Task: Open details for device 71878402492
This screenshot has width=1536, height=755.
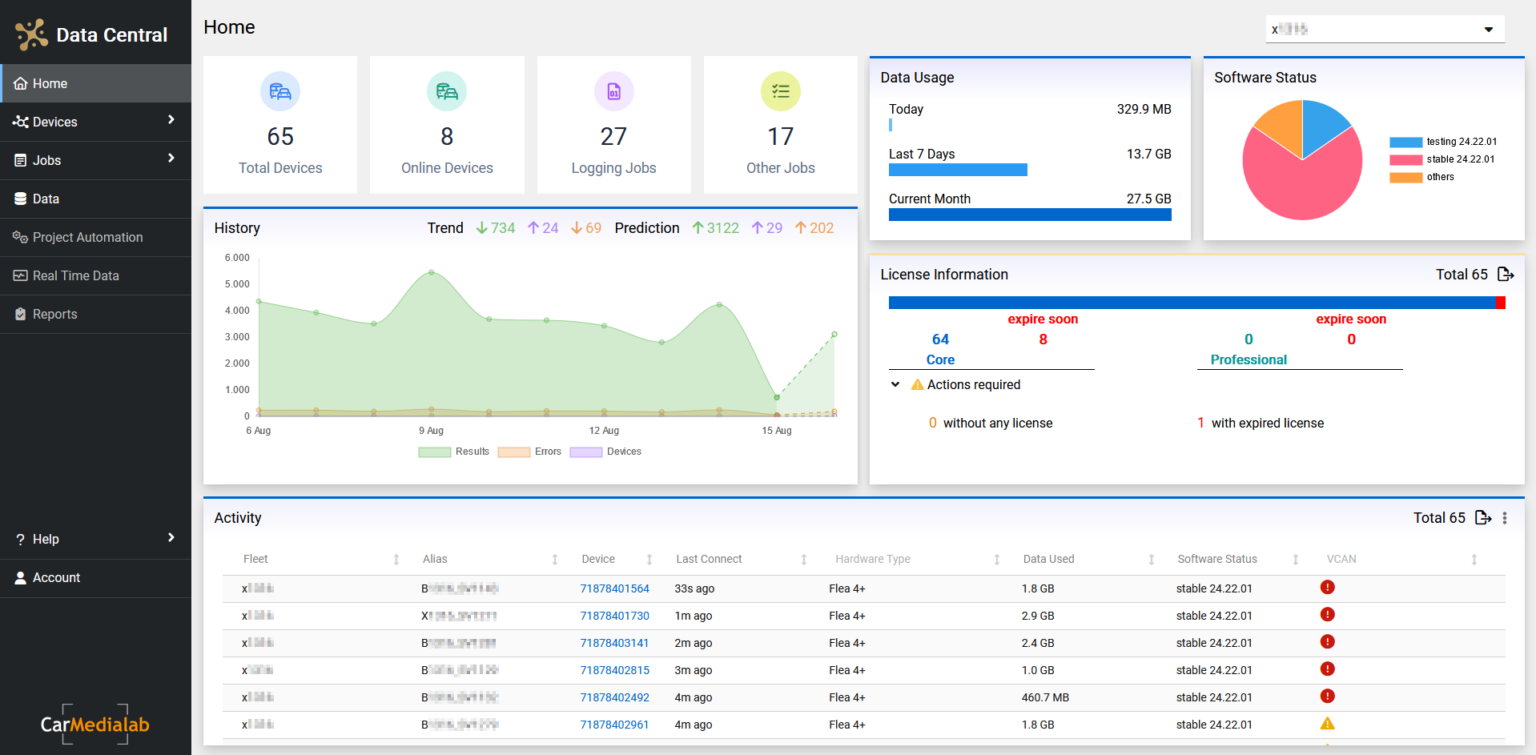Action: coord(614,696)
